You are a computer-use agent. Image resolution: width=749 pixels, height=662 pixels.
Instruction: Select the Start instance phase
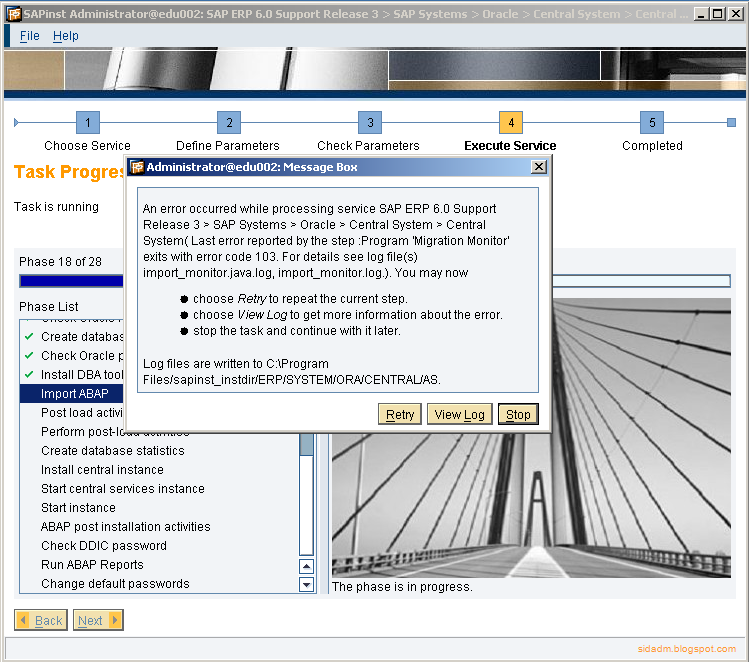pyautogui.click(x=78, y=508)
